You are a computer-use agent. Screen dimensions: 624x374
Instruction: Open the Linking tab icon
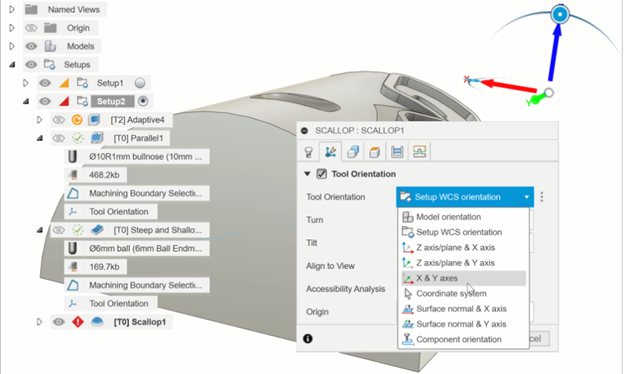coord(419,152)
